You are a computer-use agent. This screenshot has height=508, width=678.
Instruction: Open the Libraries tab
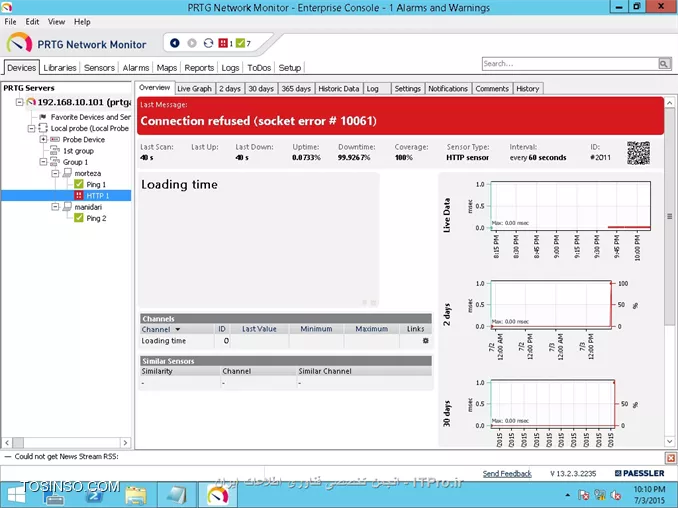[x=60, y=68]
